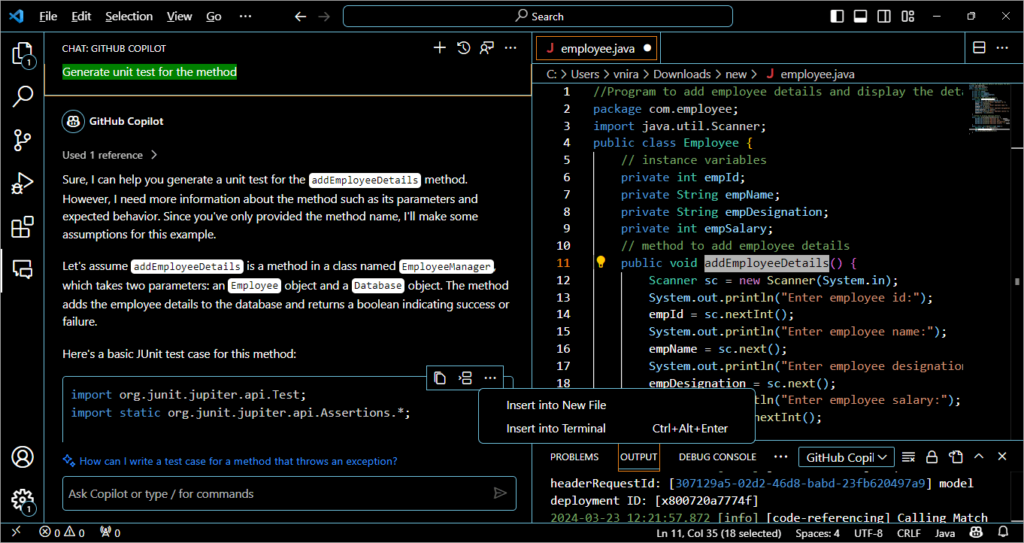Open the Manage gear icon
The height and width of the screenshot is (543, 1024).
(x=22, y=500)
